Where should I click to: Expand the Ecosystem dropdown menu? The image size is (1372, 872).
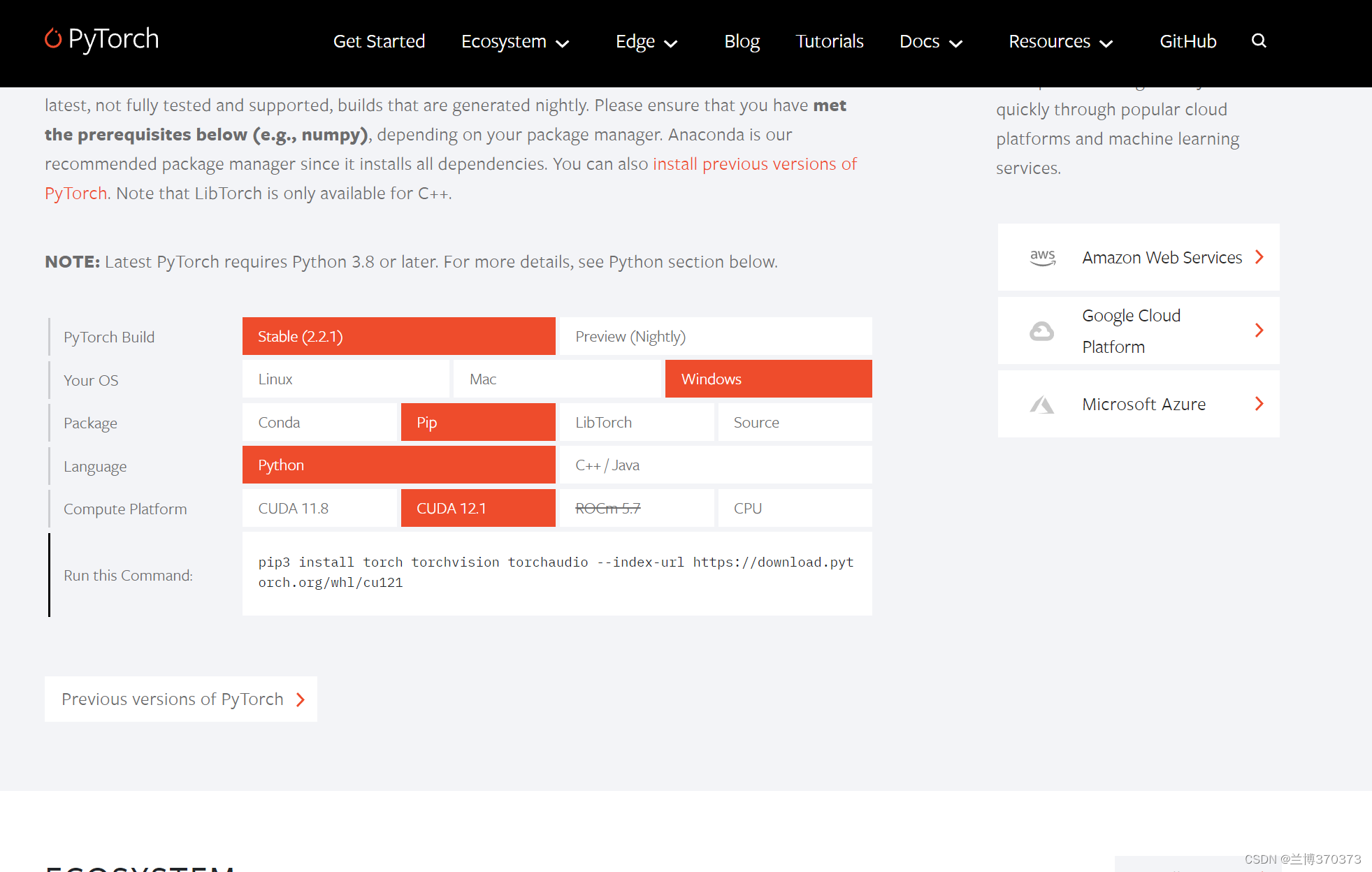pos(515,42)
